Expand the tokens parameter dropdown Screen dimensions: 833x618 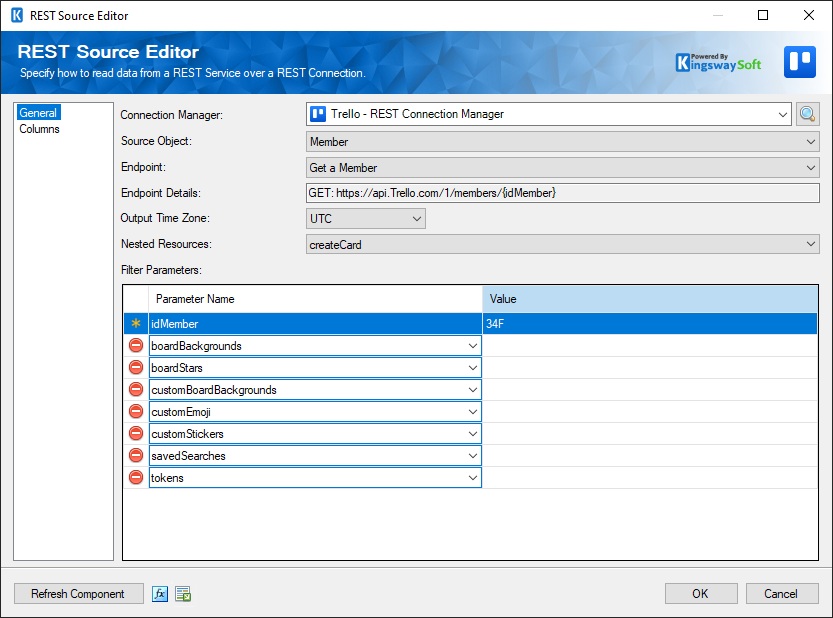click(x=473, y=478)
